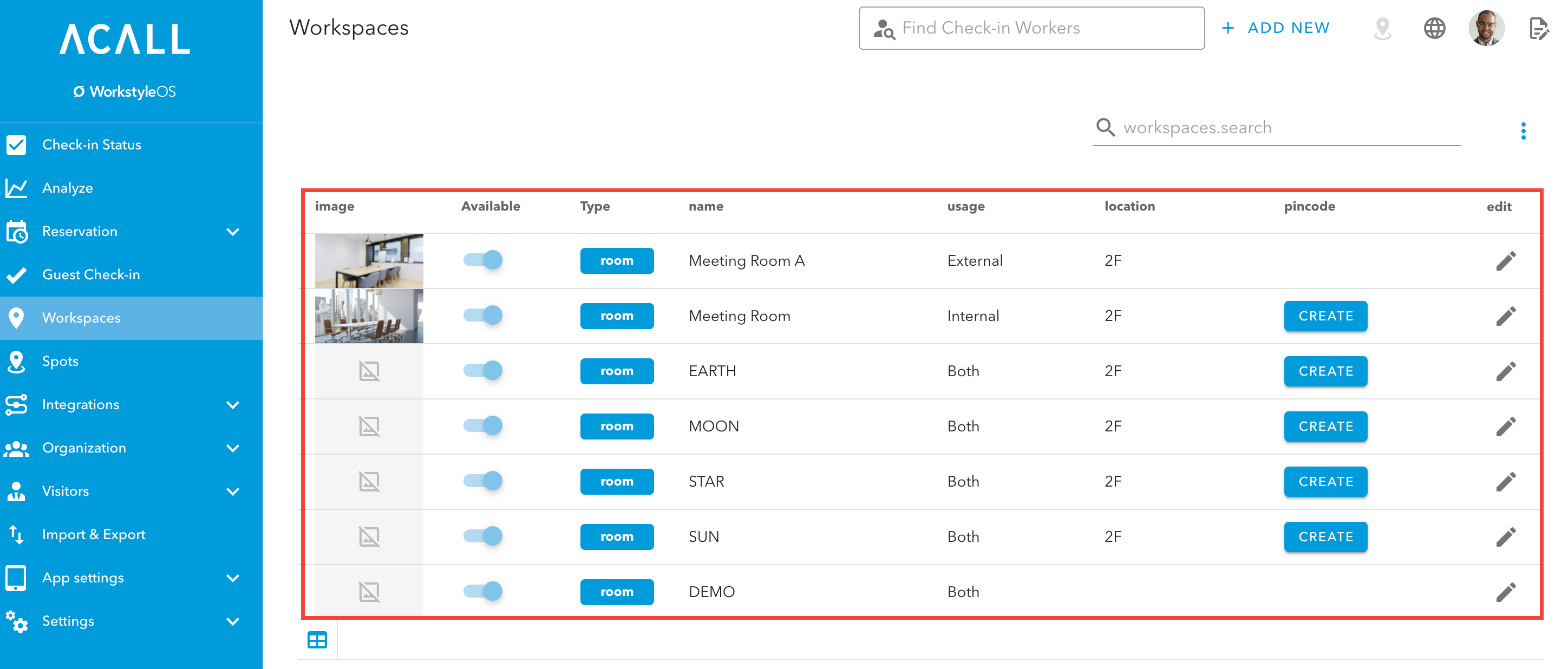Screen dimensions: 1568x669
Task: Click the room type badge for DEMO
Action: tap(617, 592)
